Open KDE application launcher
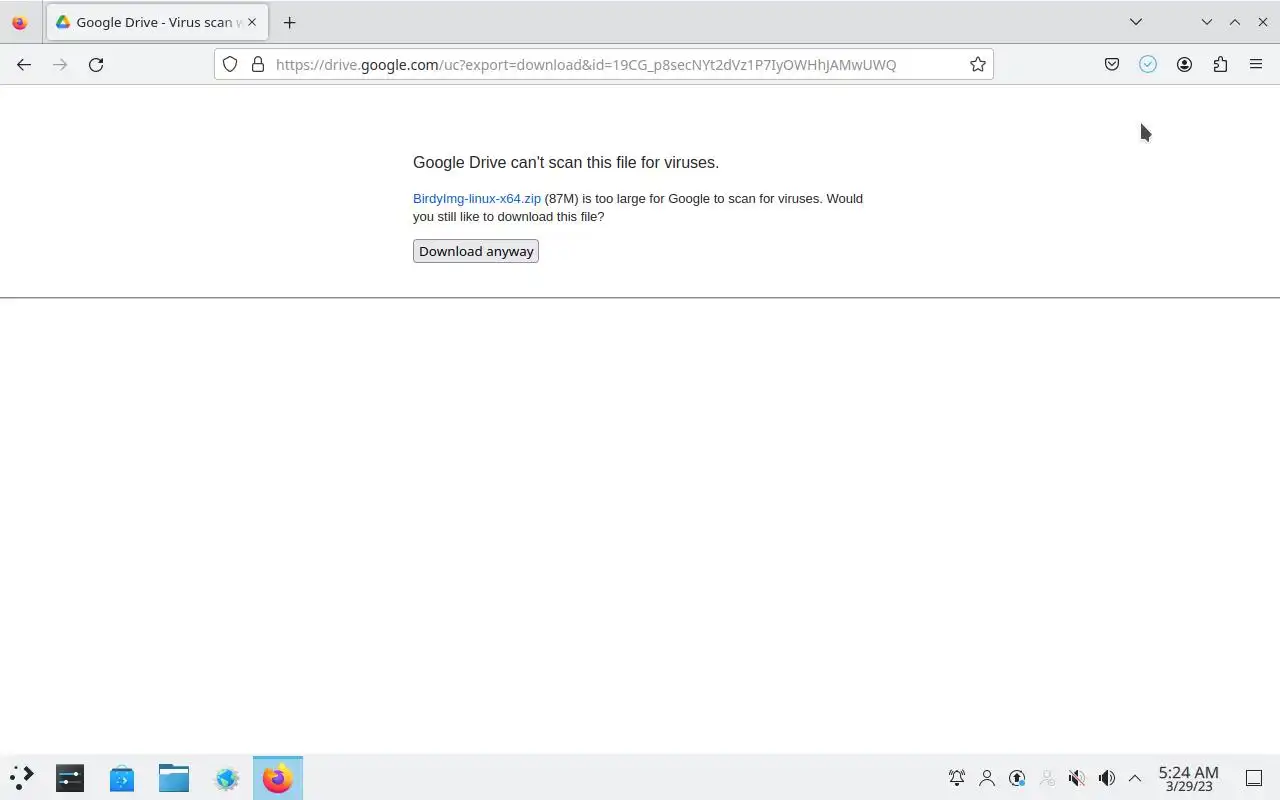 22,777
